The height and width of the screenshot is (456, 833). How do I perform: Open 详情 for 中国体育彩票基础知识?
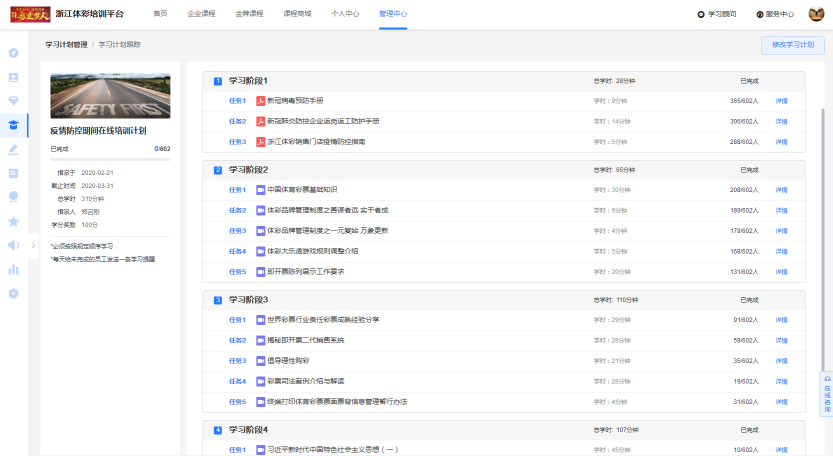point(781,190)
